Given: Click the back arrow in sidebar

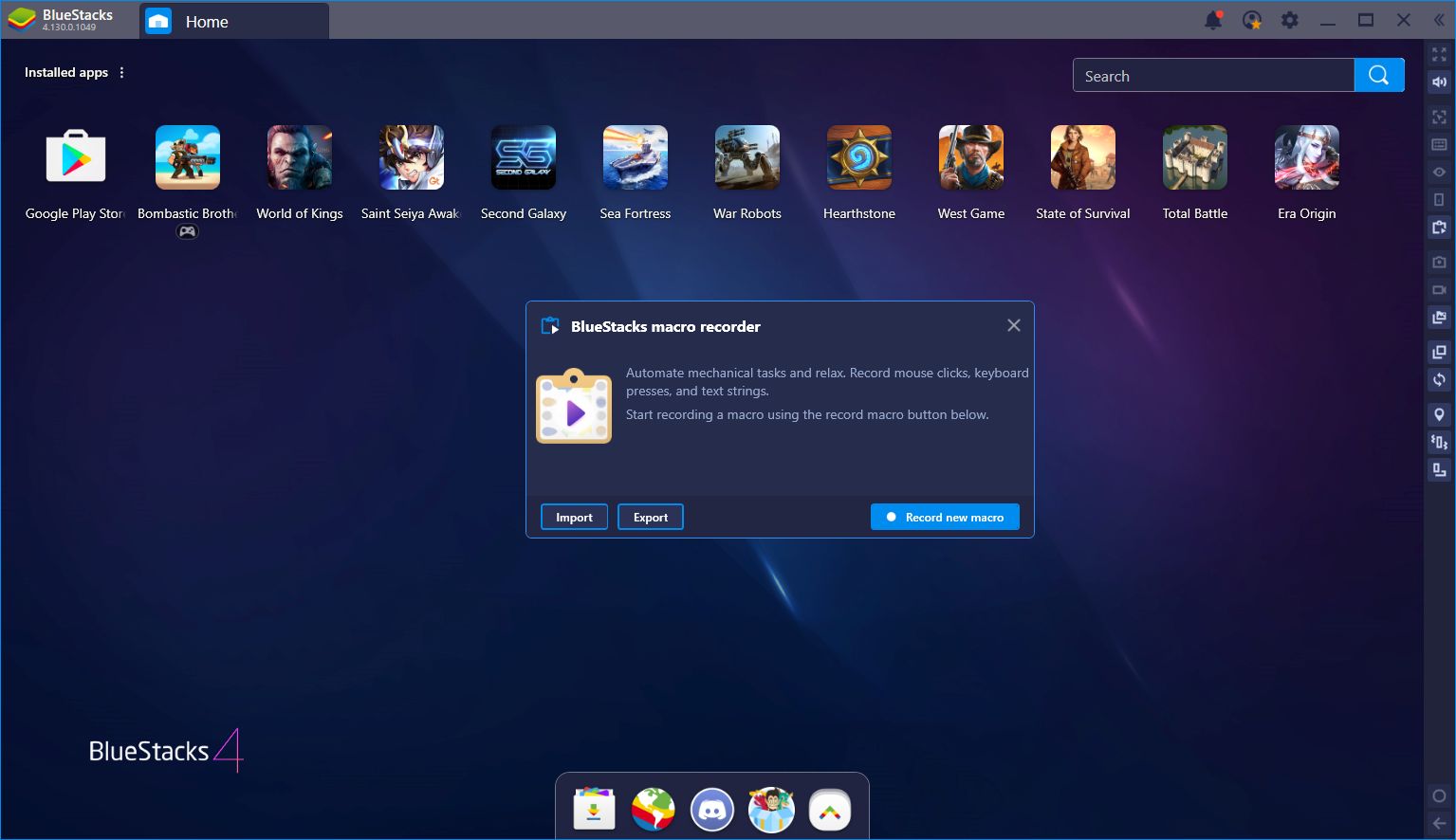Looking at the screenshot, I should 1439,823.
